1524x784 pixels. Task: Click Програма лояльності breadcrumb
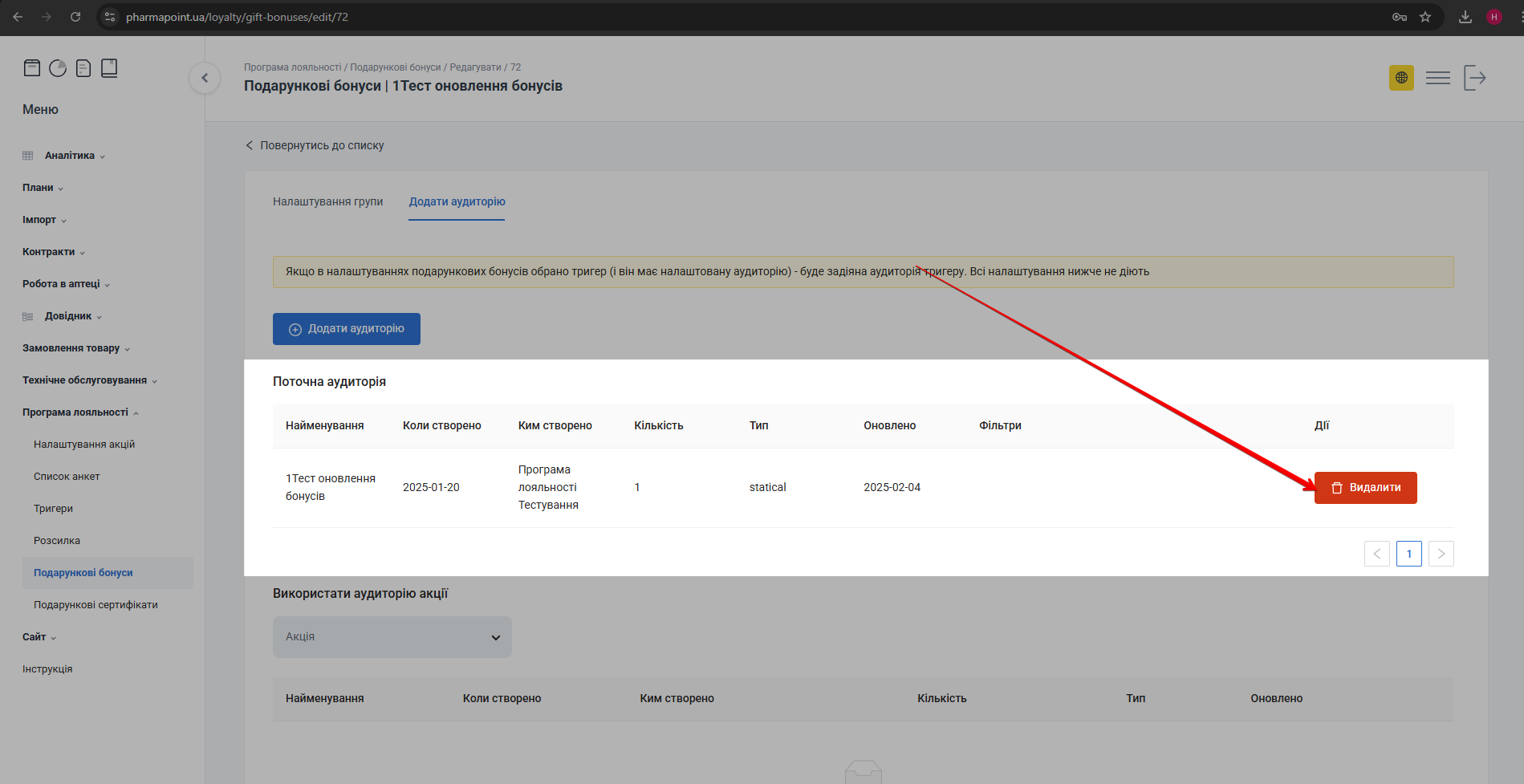[293, 67]
